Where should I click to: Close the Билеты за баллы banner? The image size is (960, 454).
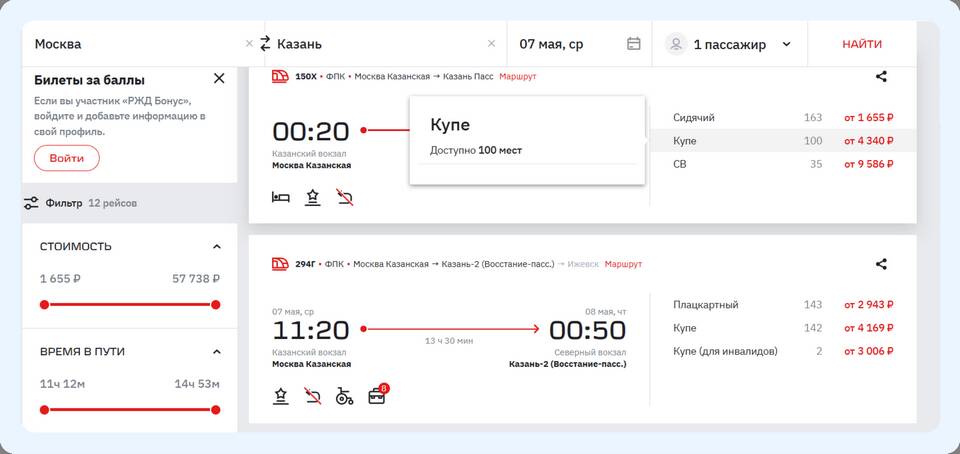pyautogui.click(x=219, y=79)
